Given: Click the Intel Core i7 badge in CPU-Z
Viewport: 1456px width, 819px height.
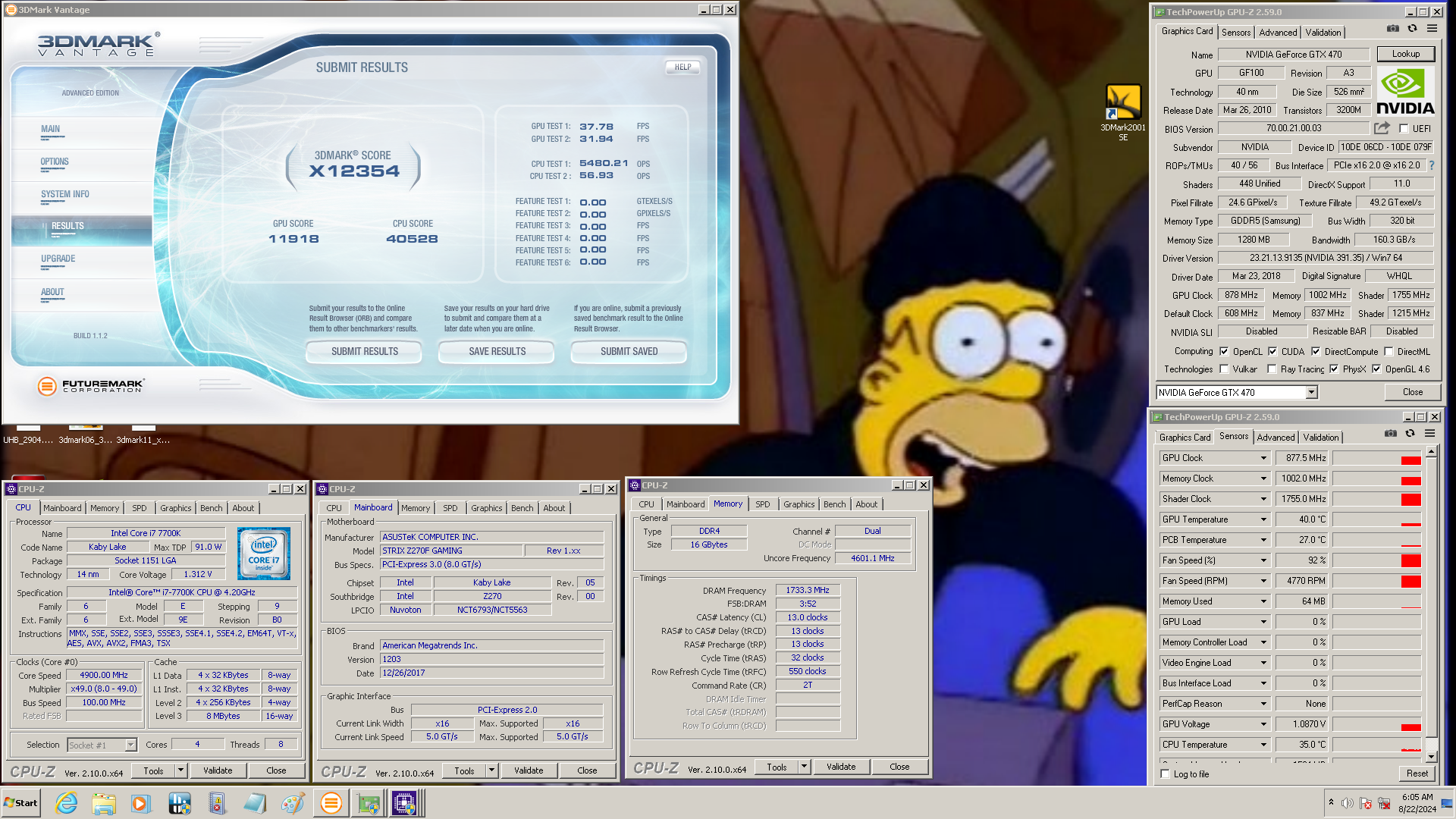Looking at the screenshot, I should [264, 554].
